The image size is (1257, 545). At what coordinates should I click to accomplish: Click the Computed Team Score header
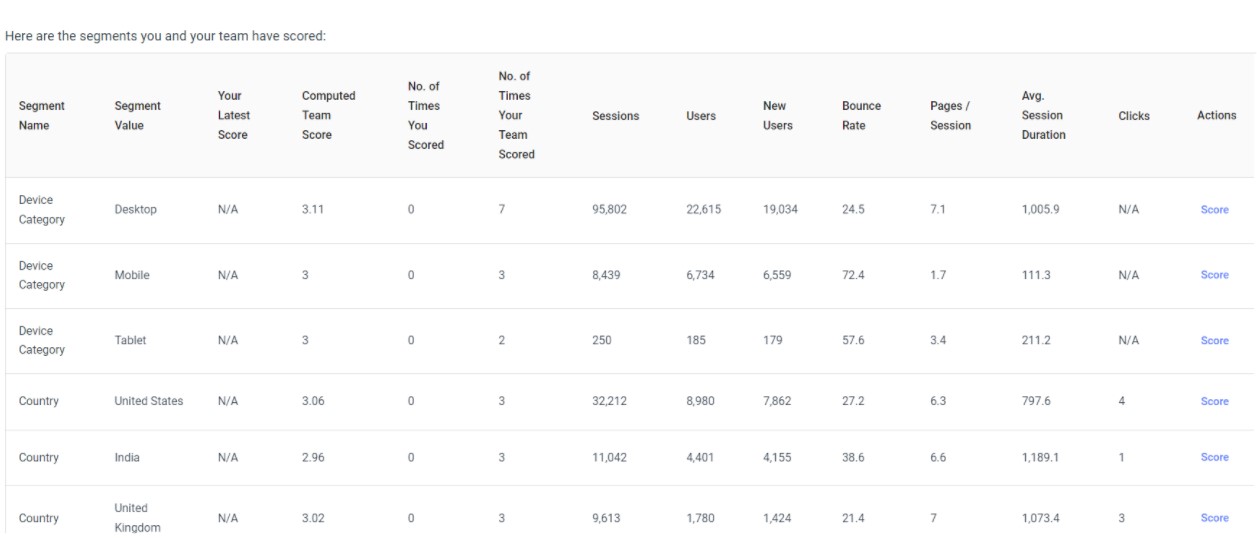click(328, 116)
